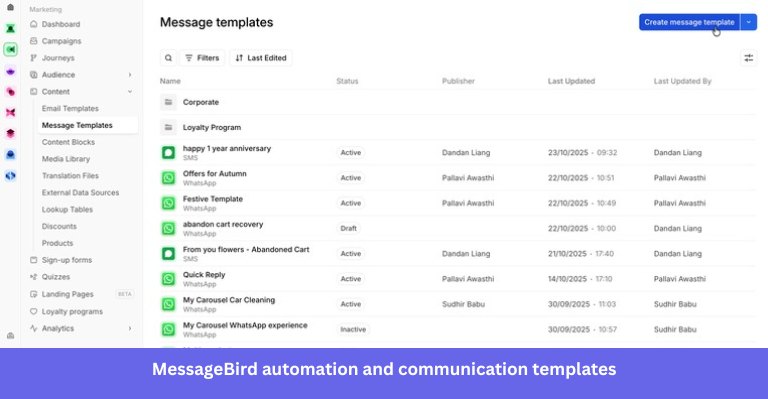Open the Filters panel
The image size is (768, 399).
(202, 58)
